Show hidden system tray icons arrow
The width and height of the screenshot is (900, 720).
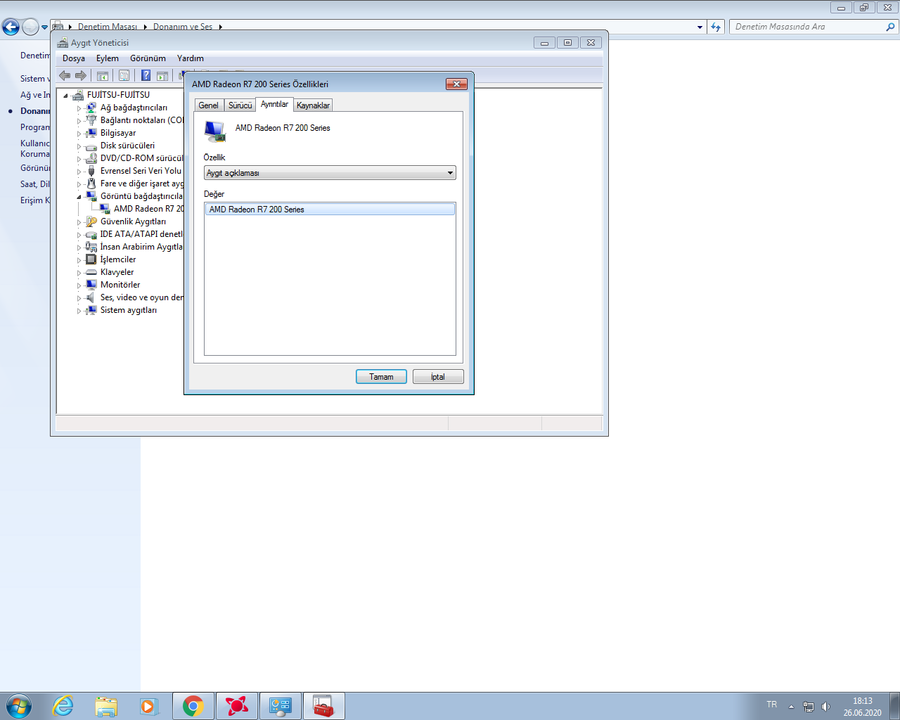pyautogui.click(x=791, y=706)
